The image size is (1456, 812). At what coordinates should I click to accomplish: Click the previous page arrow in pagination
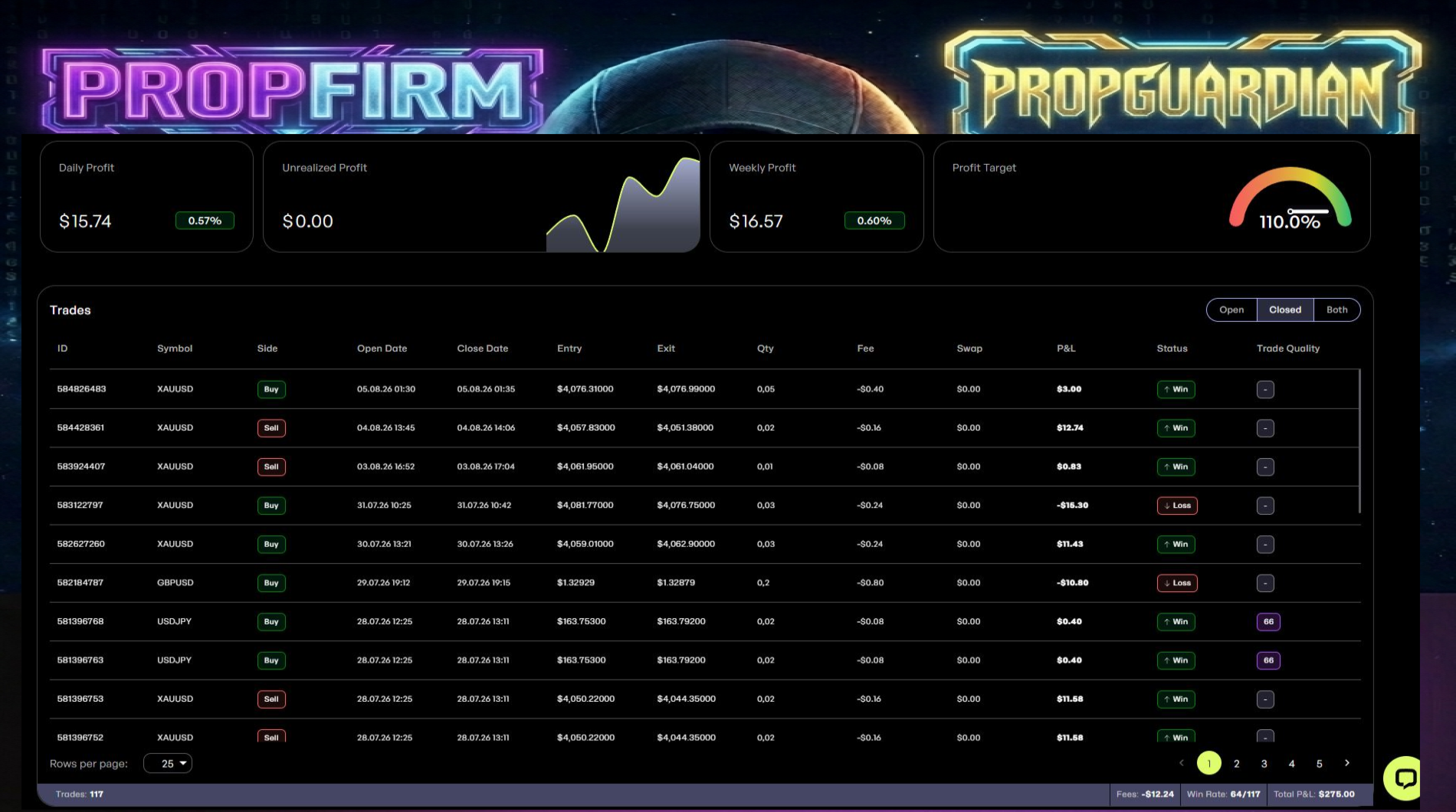1182,763
